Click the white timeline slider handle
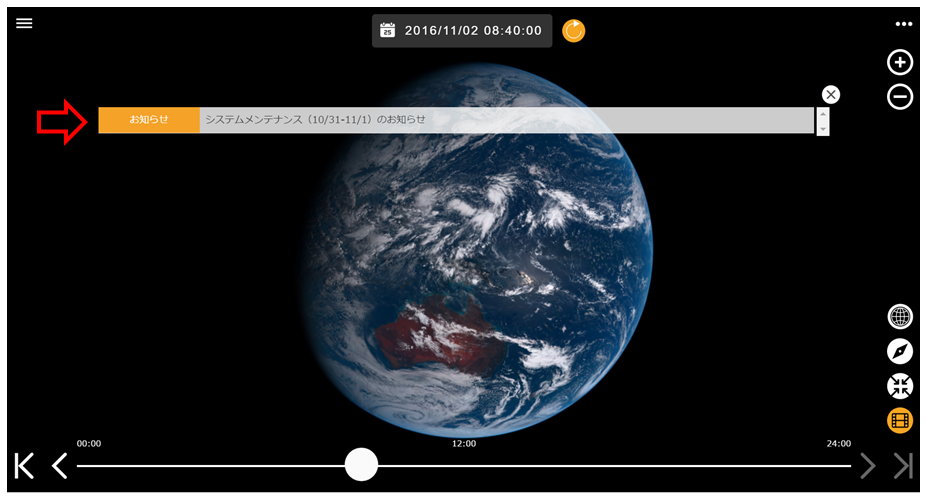The height and width of the screenshot is (500, 927). pos(361,464)
